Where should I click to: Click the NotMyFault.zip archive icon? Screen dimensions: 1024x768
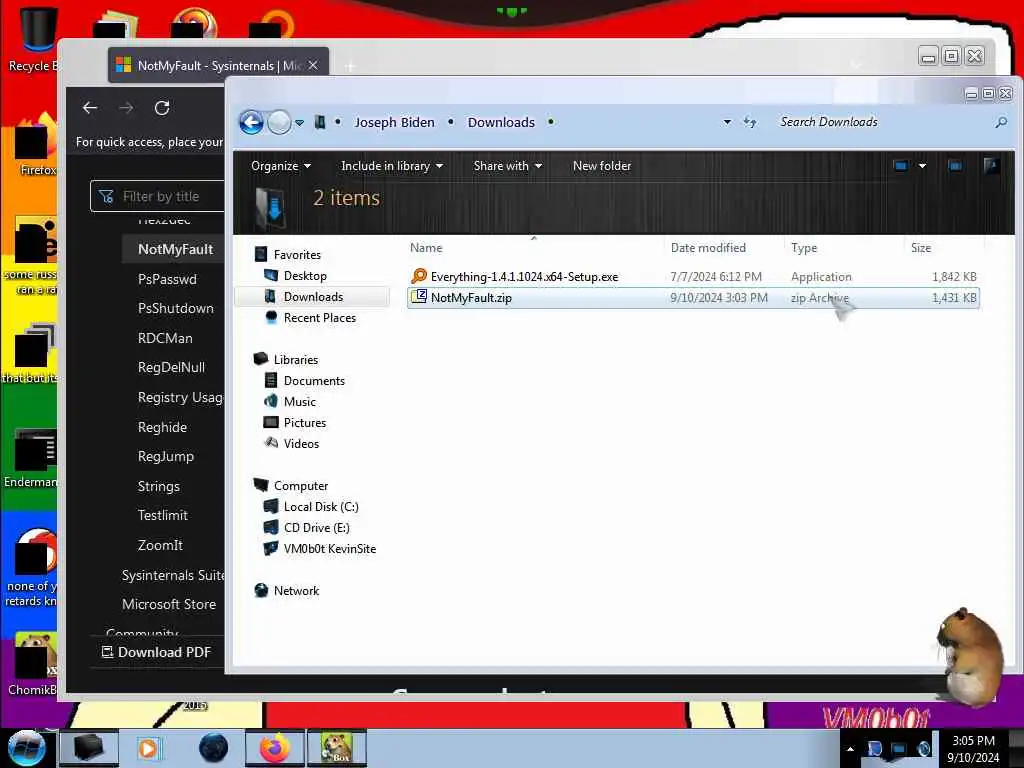pos(419,297)
